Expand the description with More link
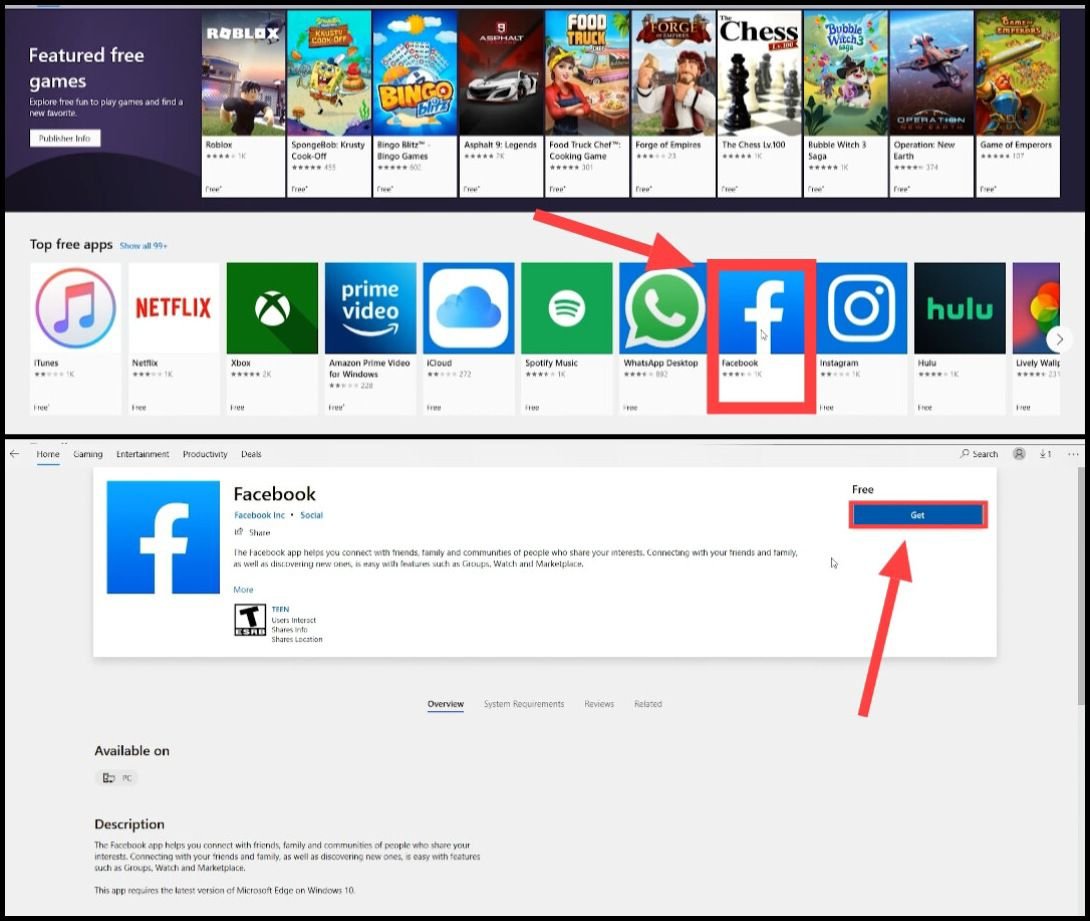 [243, 589]
